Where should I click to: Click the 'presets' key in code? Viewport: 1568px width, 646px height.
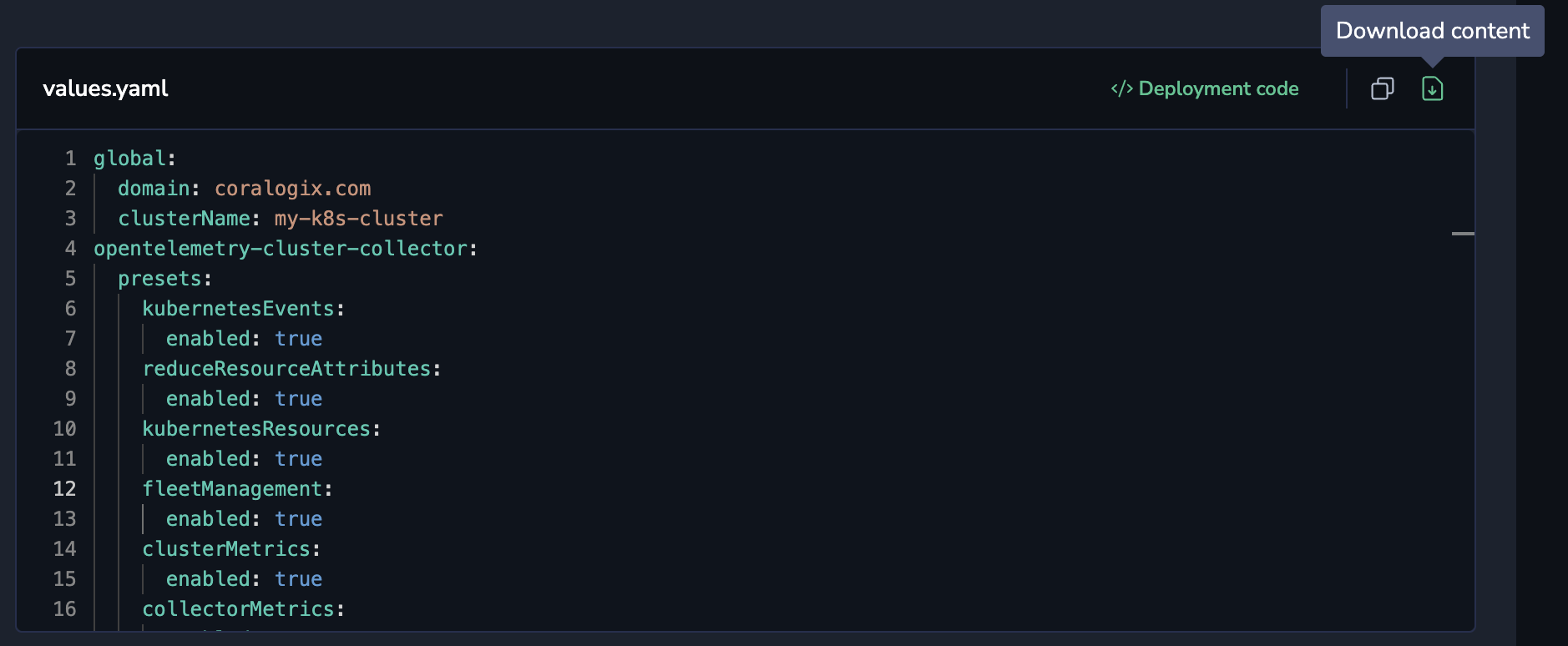coord(159,279)
